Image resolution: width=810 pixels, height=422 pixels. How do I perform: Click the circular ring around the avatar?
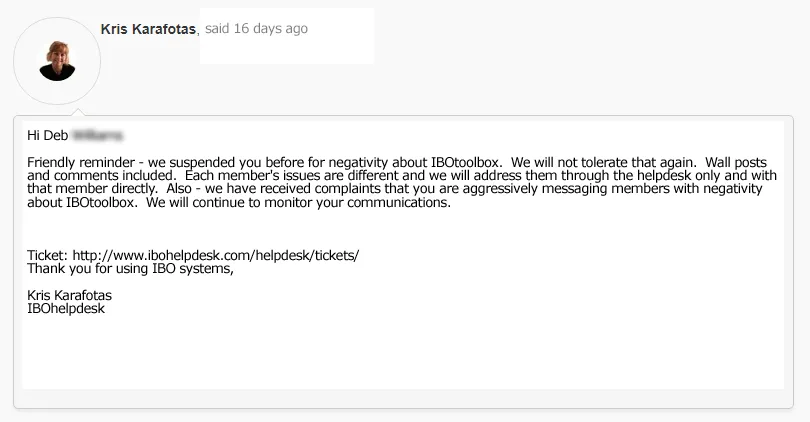click(57, 61)
